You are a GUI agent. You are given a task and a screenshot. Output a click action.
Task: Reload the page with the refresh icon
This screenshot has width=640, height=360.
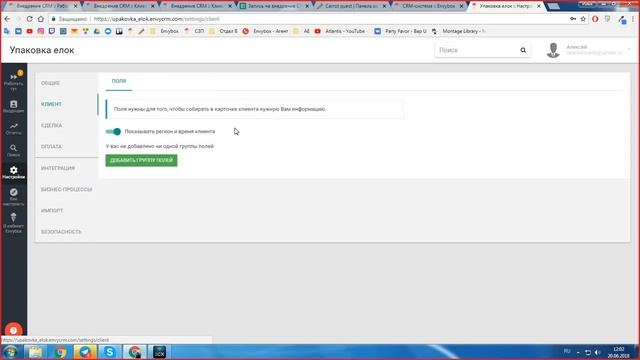coord(29,19)
